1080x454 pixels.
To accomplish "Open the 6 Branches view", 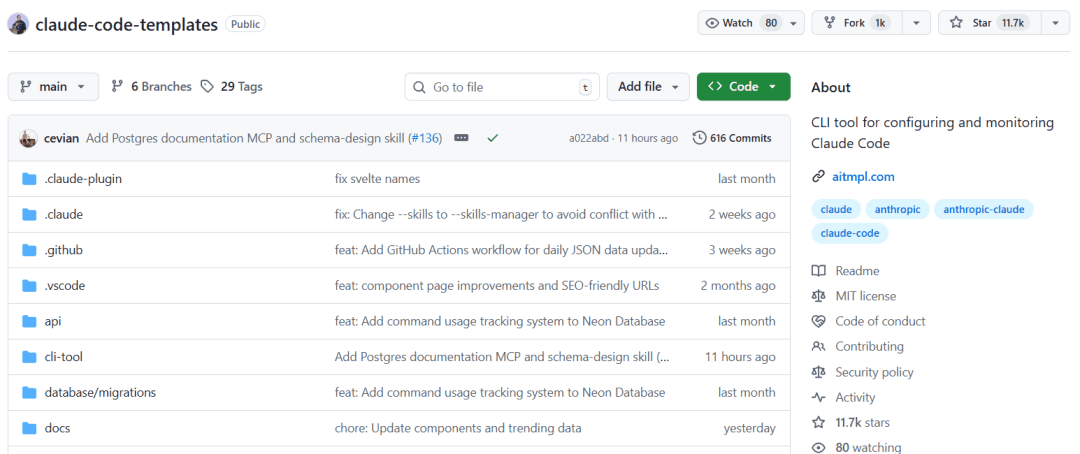I will [151, 87].
